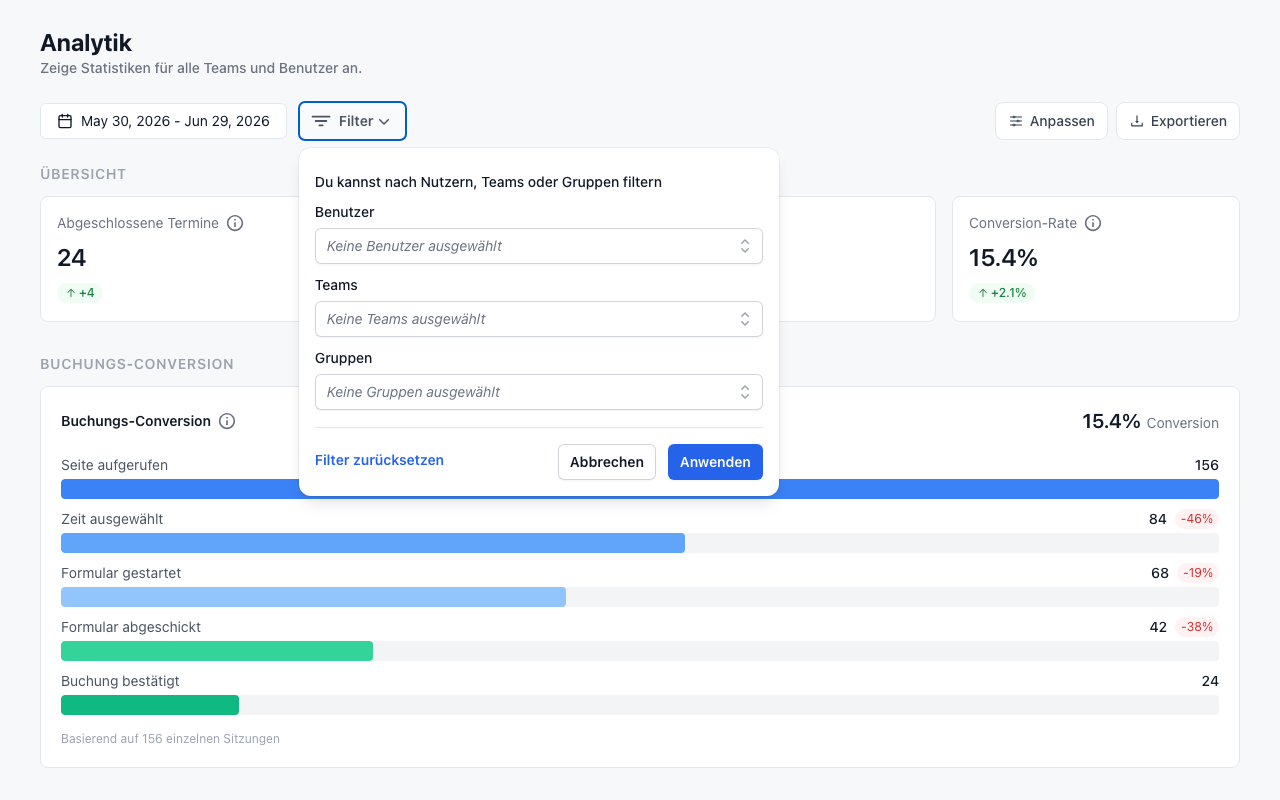
Task: Click the filter lines icon
Action: [321, 121]
